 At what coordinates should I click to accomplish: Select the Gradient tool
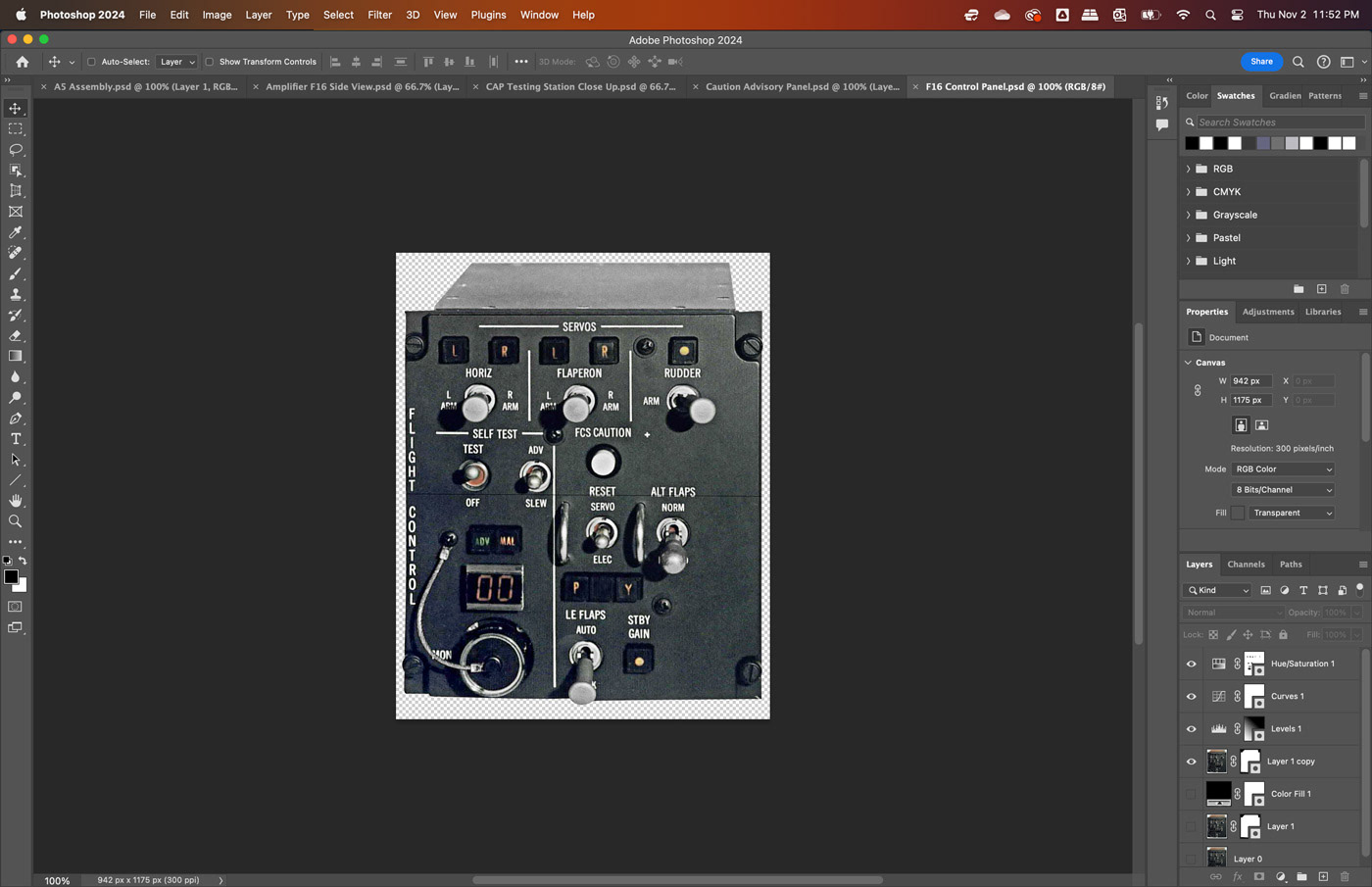click(16, 356)
